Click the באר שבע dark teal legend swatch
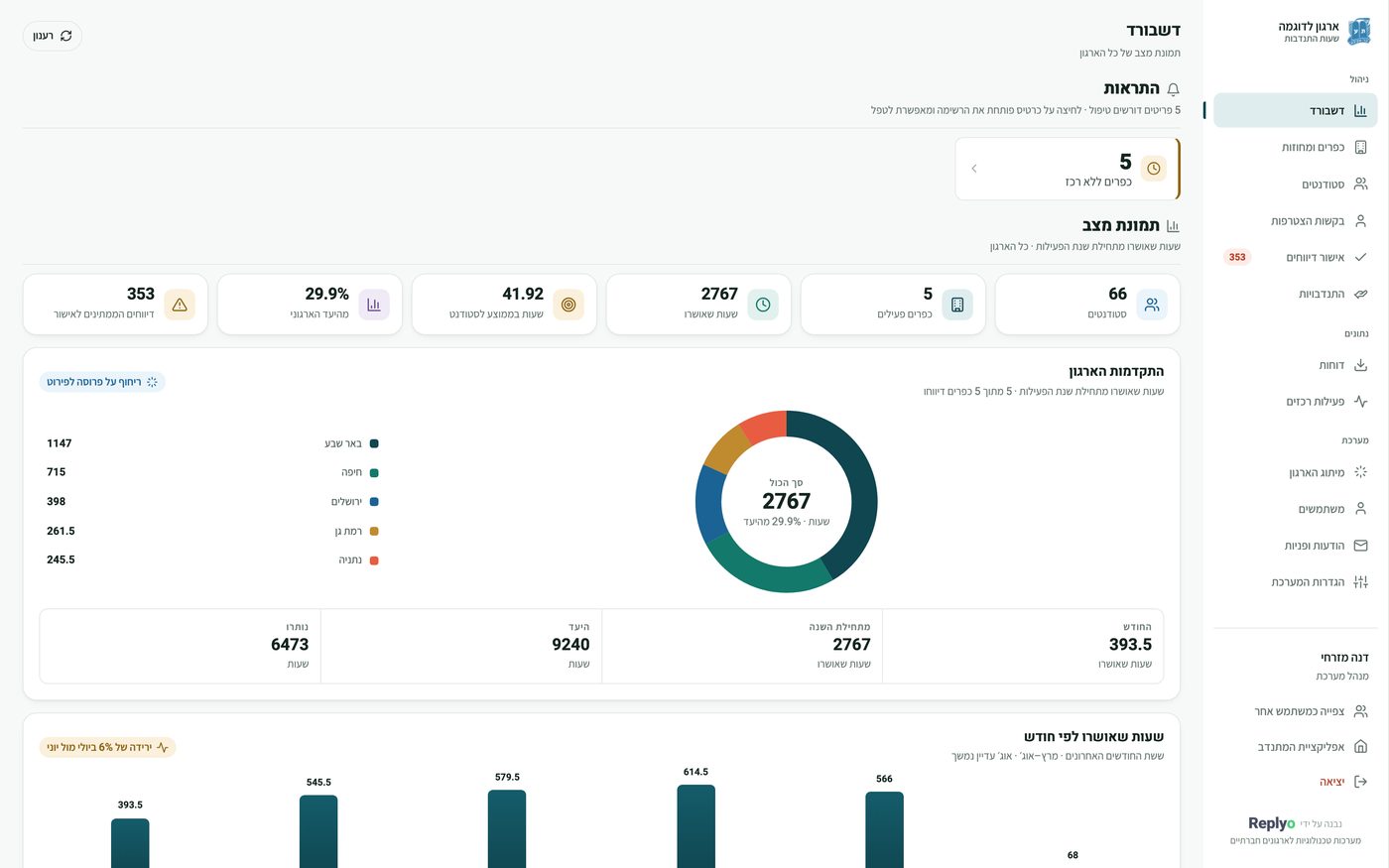Image resolution: width=1389 pixels, height=868 pixels. (374, 443)
